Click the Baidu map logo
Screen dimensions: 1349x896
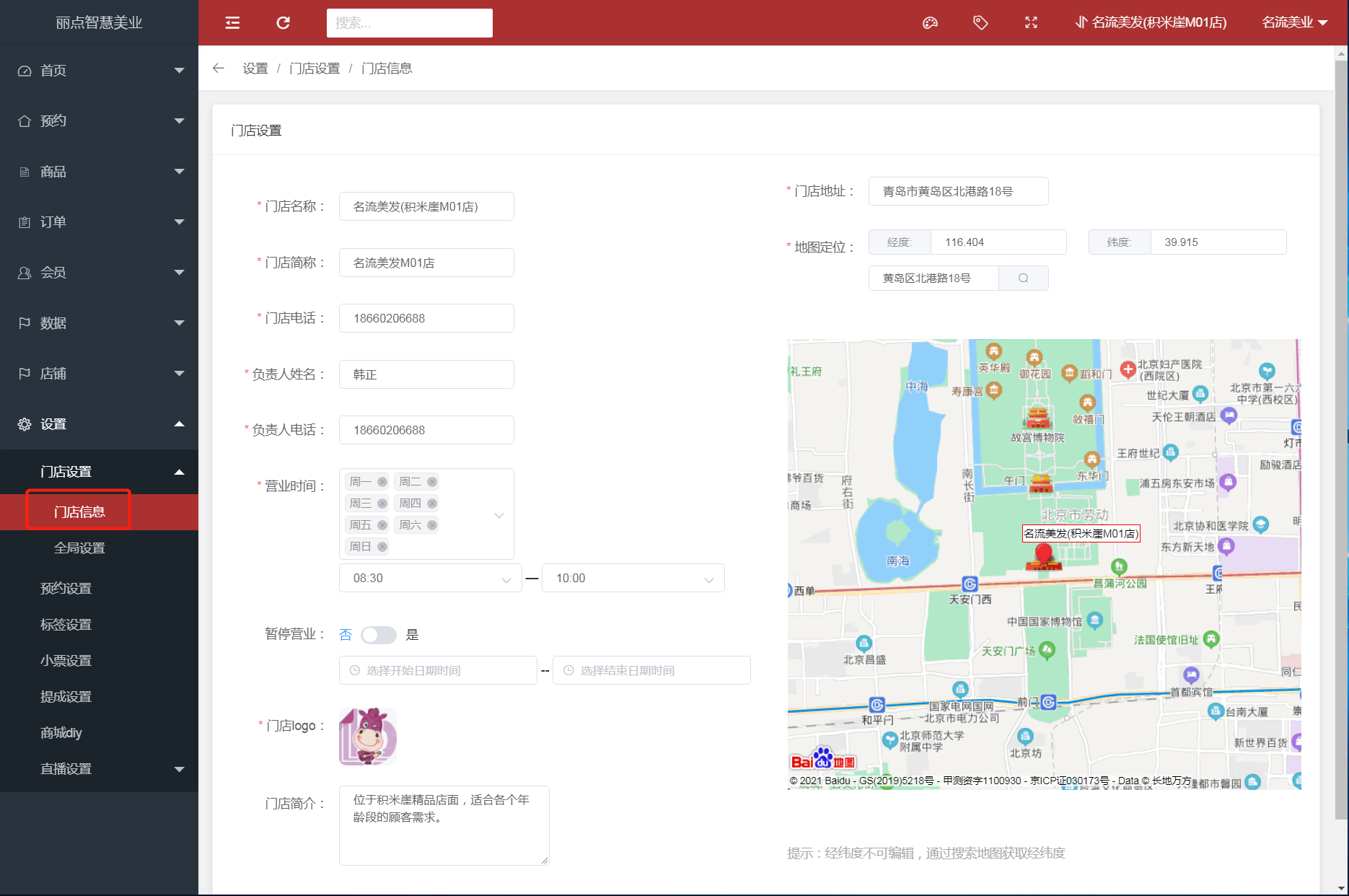[823, 760]
